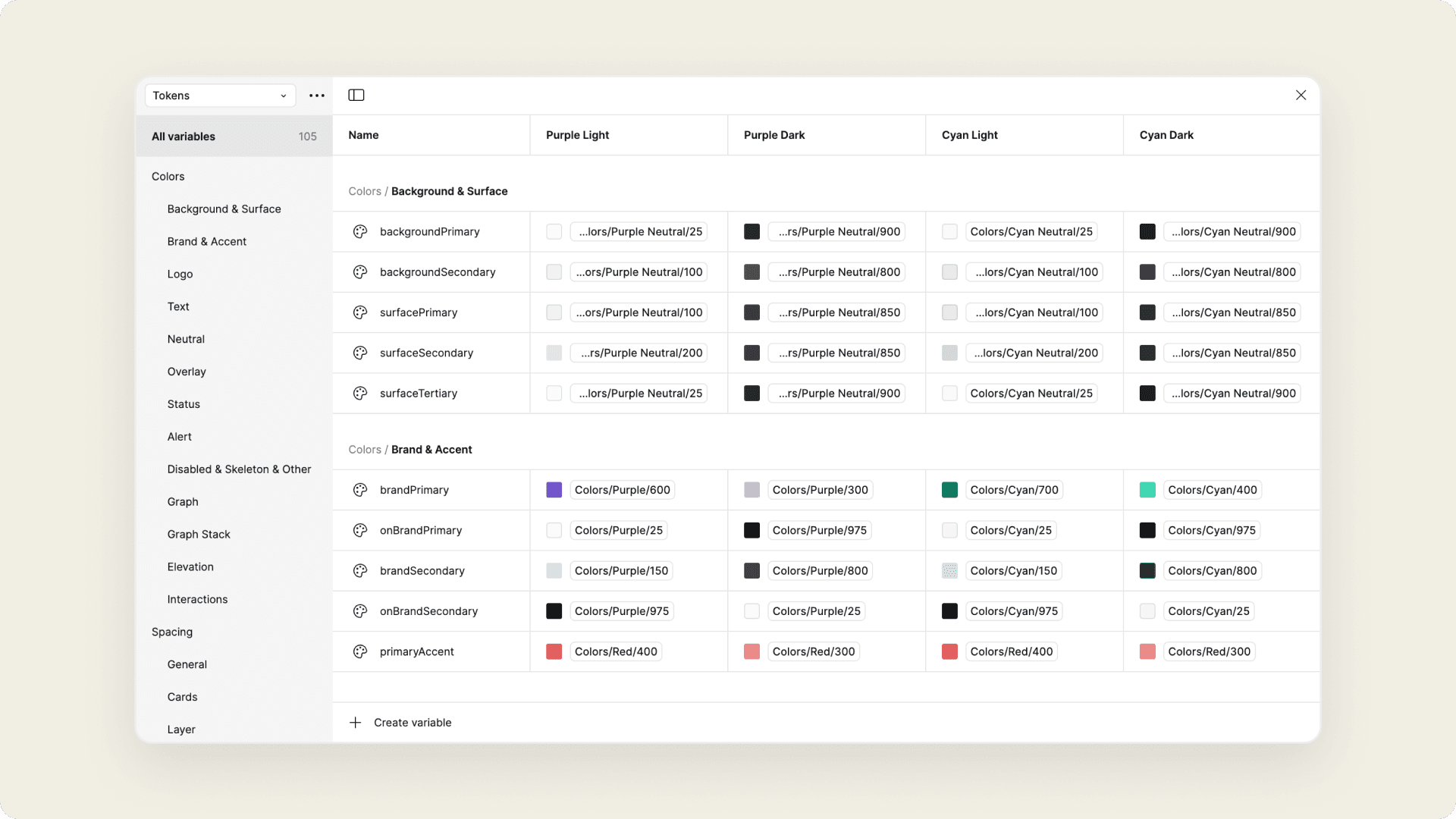The image size is (1456, 819).
Task: Select the onBrandSecondary variable name
Action: pos(428,611)
